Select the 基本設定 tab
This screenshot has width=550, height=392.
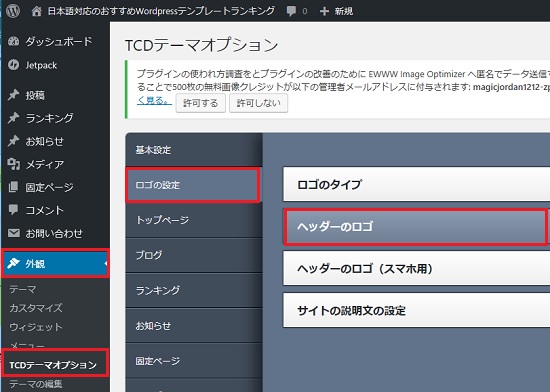194,150
